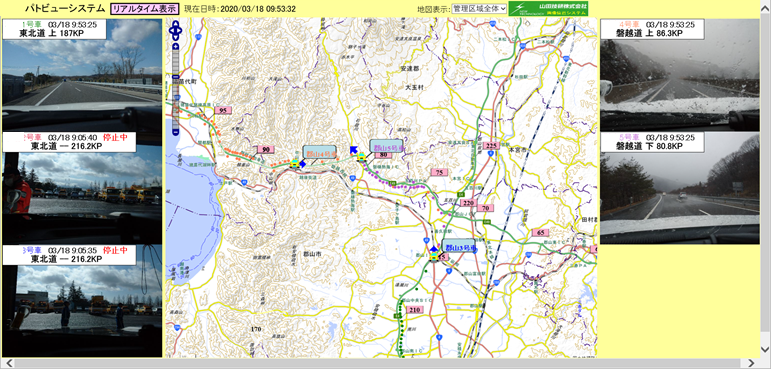Pan the map left with the arrow control
This screenshot has width=771, height=369.
pyautogui.click(x=172, y=31)
